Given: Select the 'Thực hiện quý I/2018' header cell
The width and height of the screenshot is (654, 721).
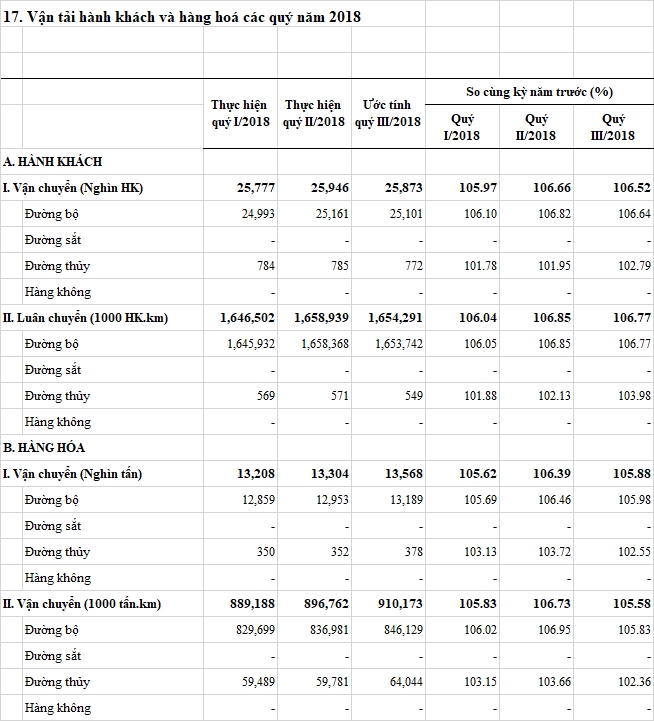Looking at the screenshot, I should pyautogui.click(x=240, y=113).
